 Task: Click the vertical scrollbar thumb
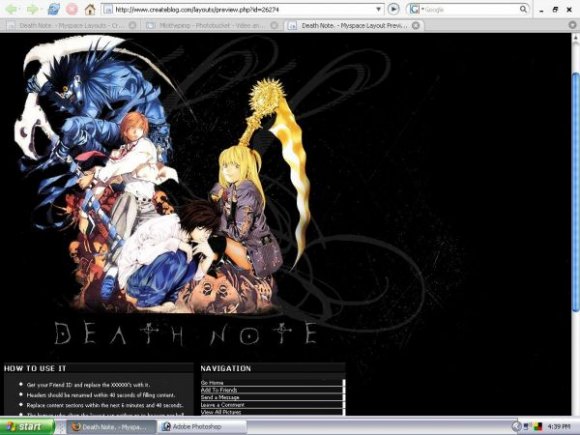coord(576,192)
